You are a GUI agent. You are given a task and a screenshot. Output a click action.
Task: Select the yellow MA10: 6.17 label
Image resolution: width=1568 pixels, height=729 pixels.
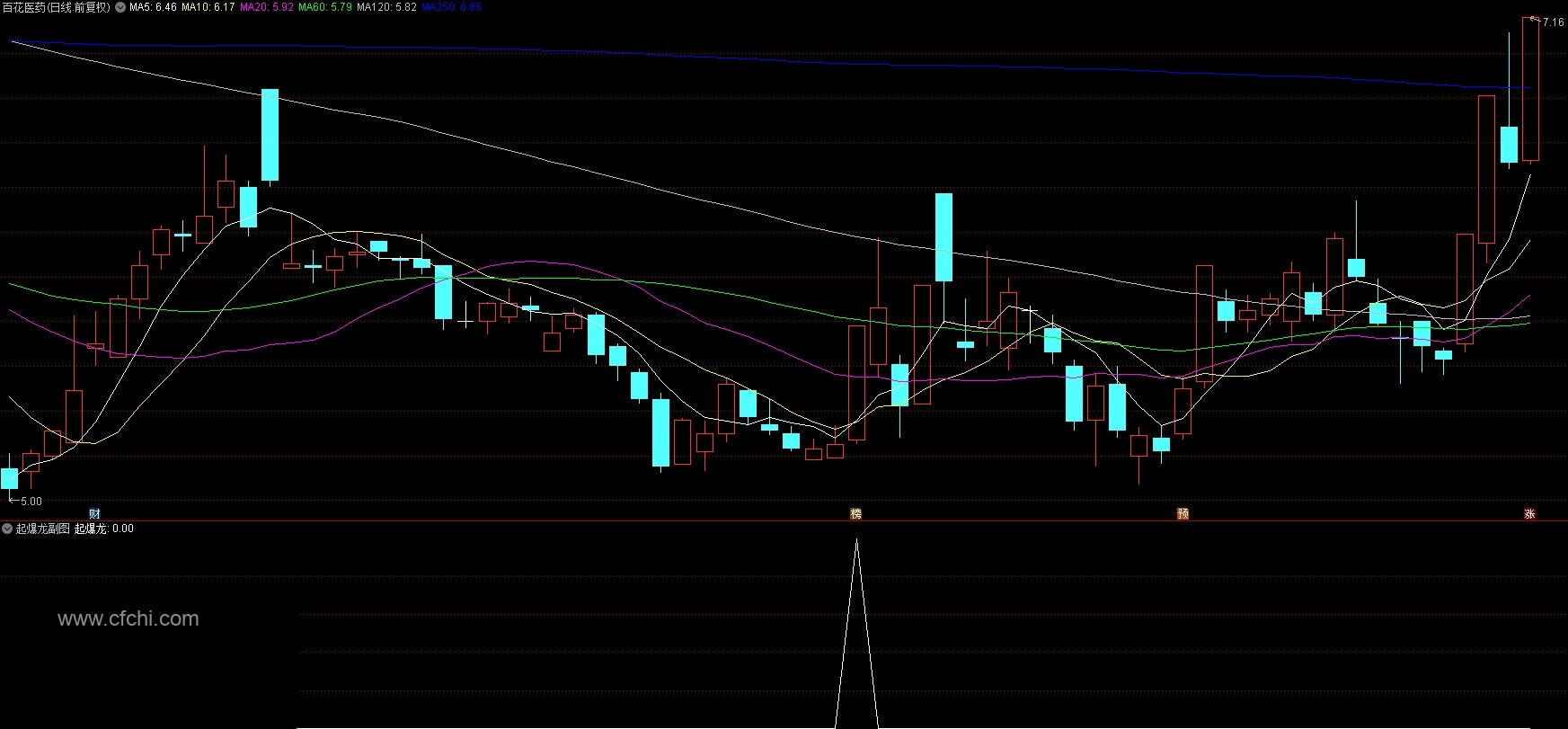pos(208,7)
